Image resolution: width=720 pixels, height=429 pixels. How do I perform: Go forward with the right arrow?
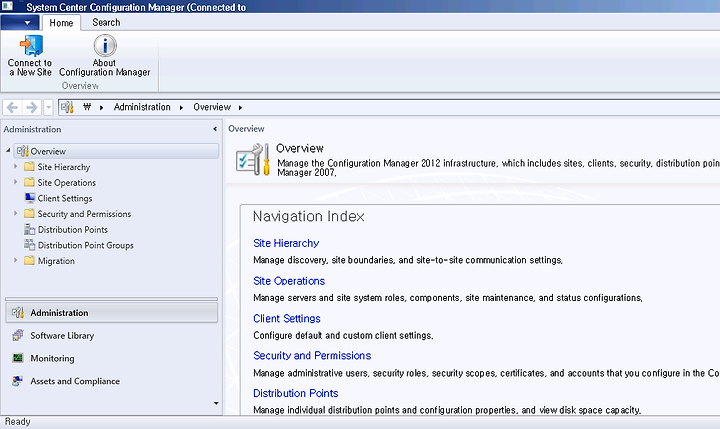(32, 107)
